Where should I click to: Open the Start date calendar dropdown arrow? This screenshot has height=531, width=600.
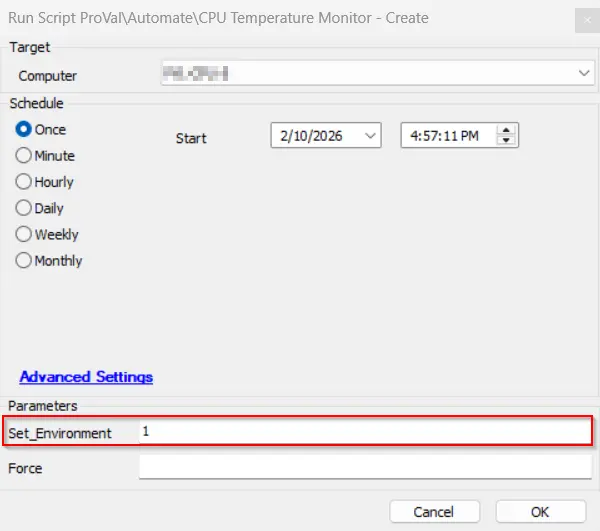pyautogui.click(x=370, y=136)
